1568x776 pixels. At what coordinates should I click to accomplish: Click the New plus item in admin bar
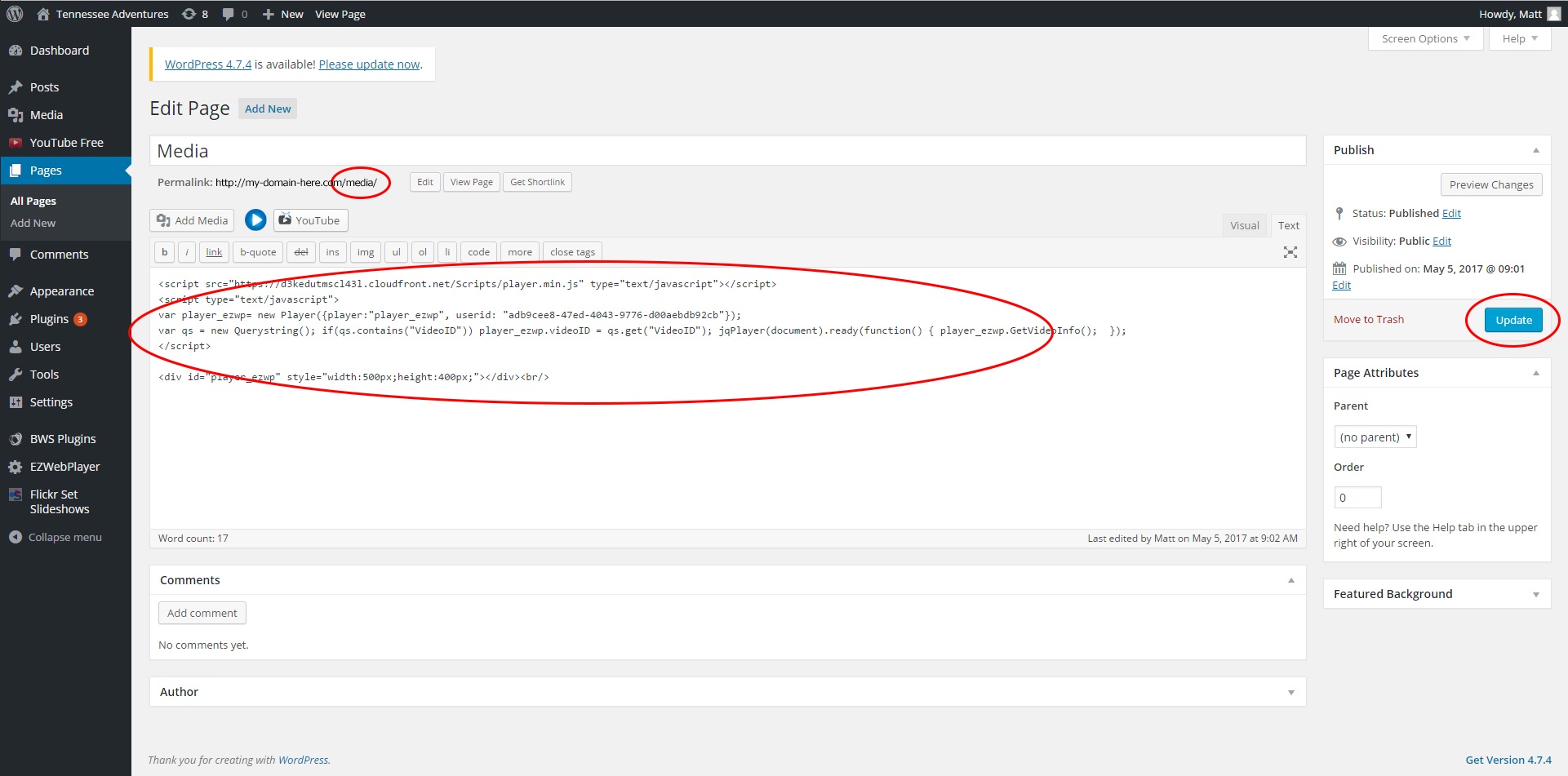[282, 14]
